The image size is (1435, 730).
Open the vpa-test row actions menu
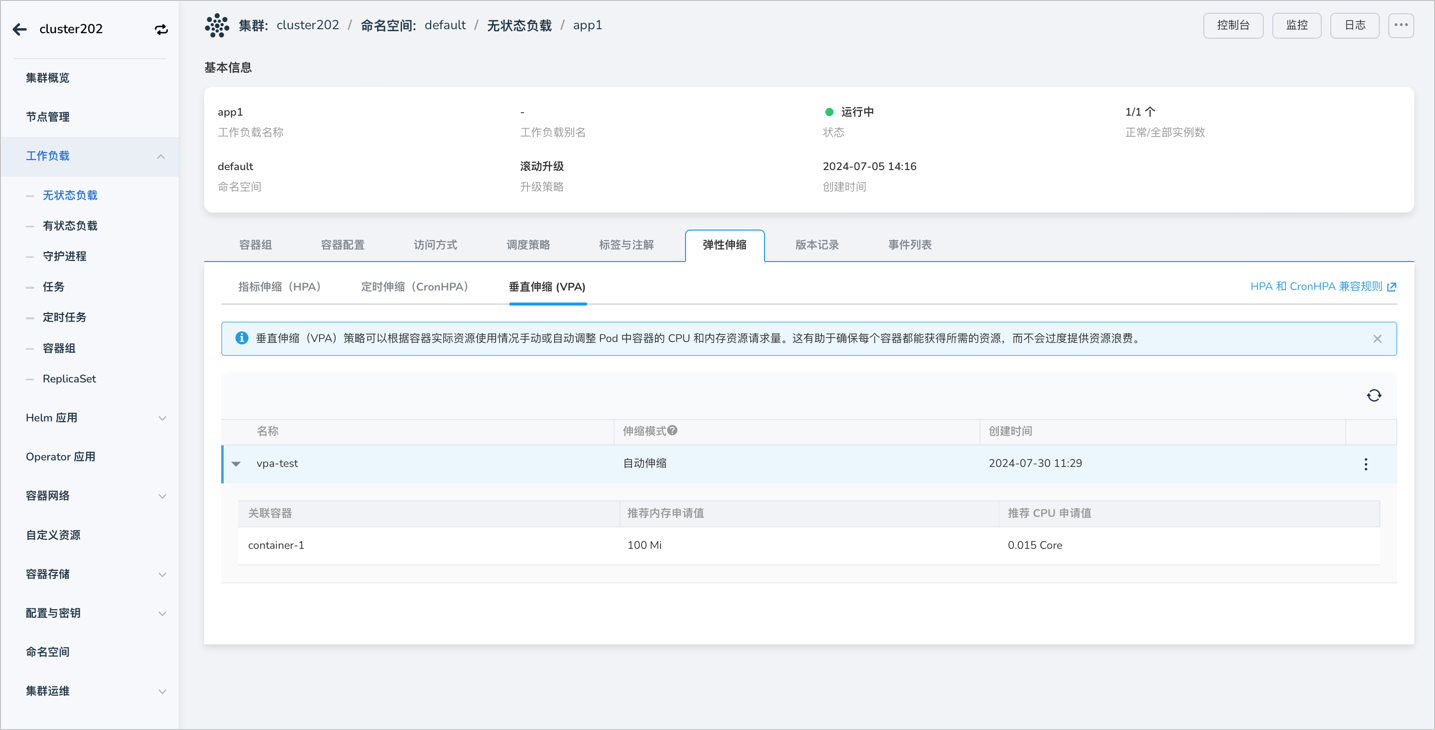[1366, 464]
